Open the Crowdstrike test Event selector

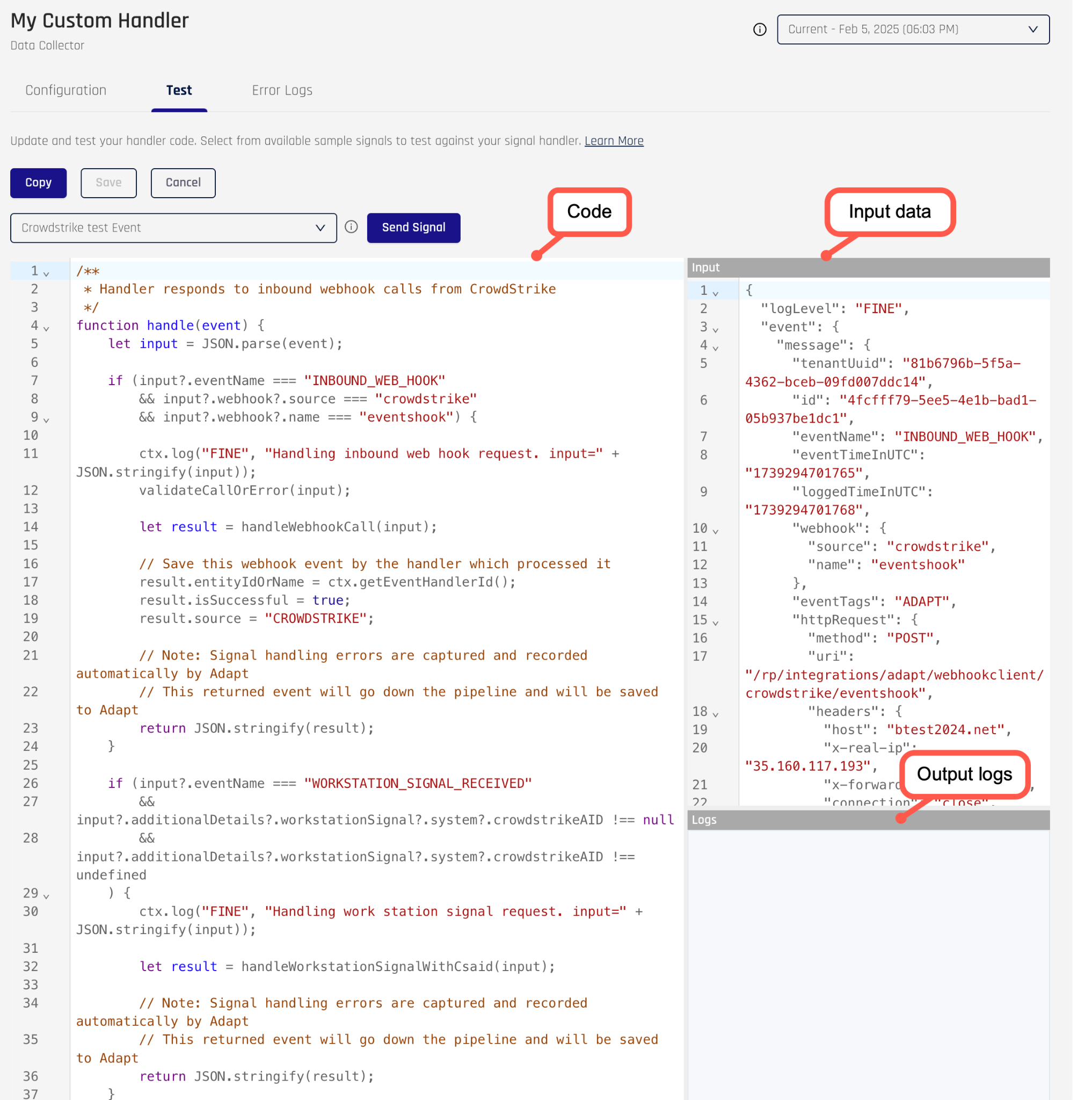click(173, 228)
